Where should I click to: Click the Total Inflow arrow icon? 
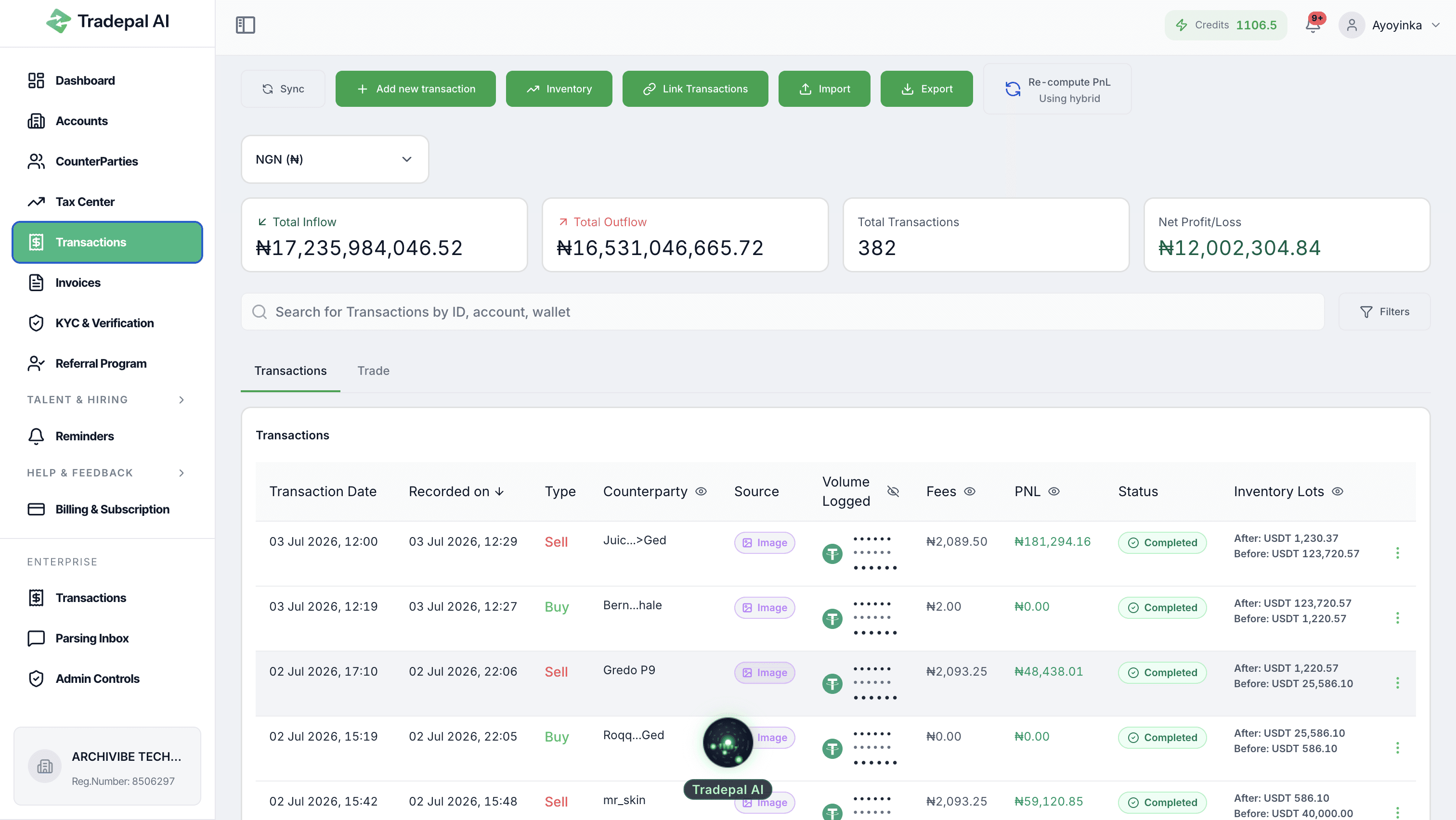tap(262, 222)
